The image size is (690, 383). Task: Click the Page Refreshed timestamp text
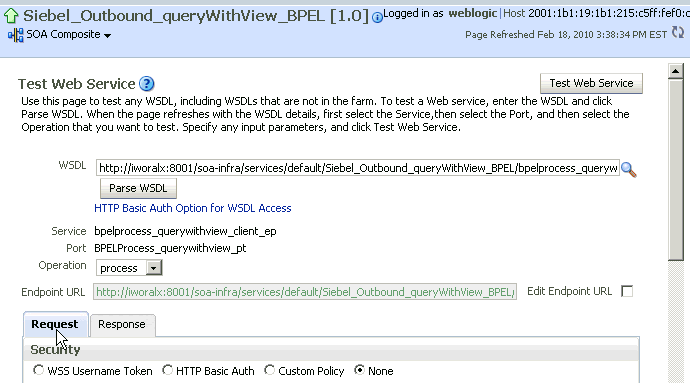pos(566,35)
